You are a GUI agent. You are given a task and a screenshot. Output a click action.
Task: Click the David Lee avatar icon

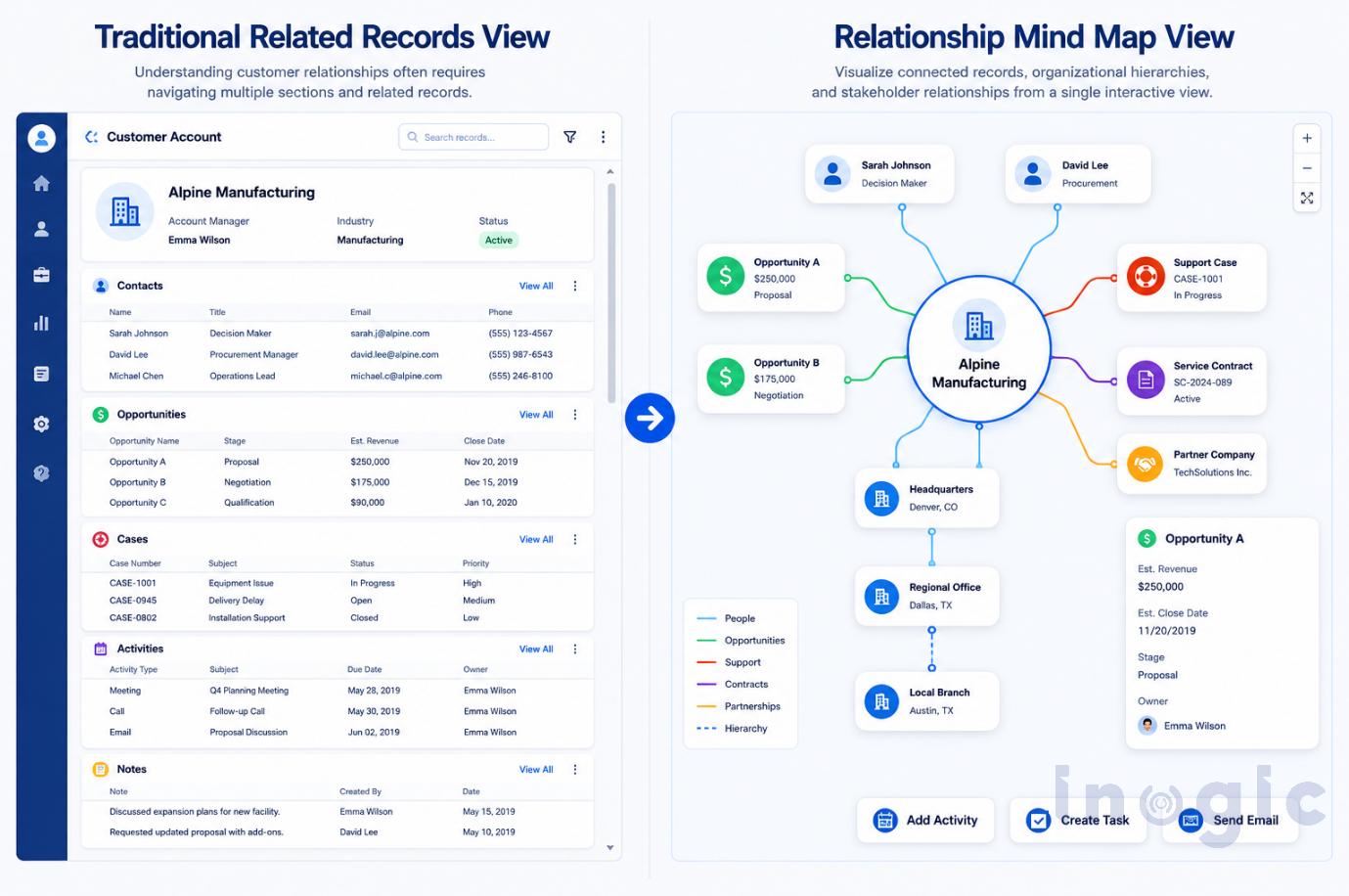click(1033, 173)
